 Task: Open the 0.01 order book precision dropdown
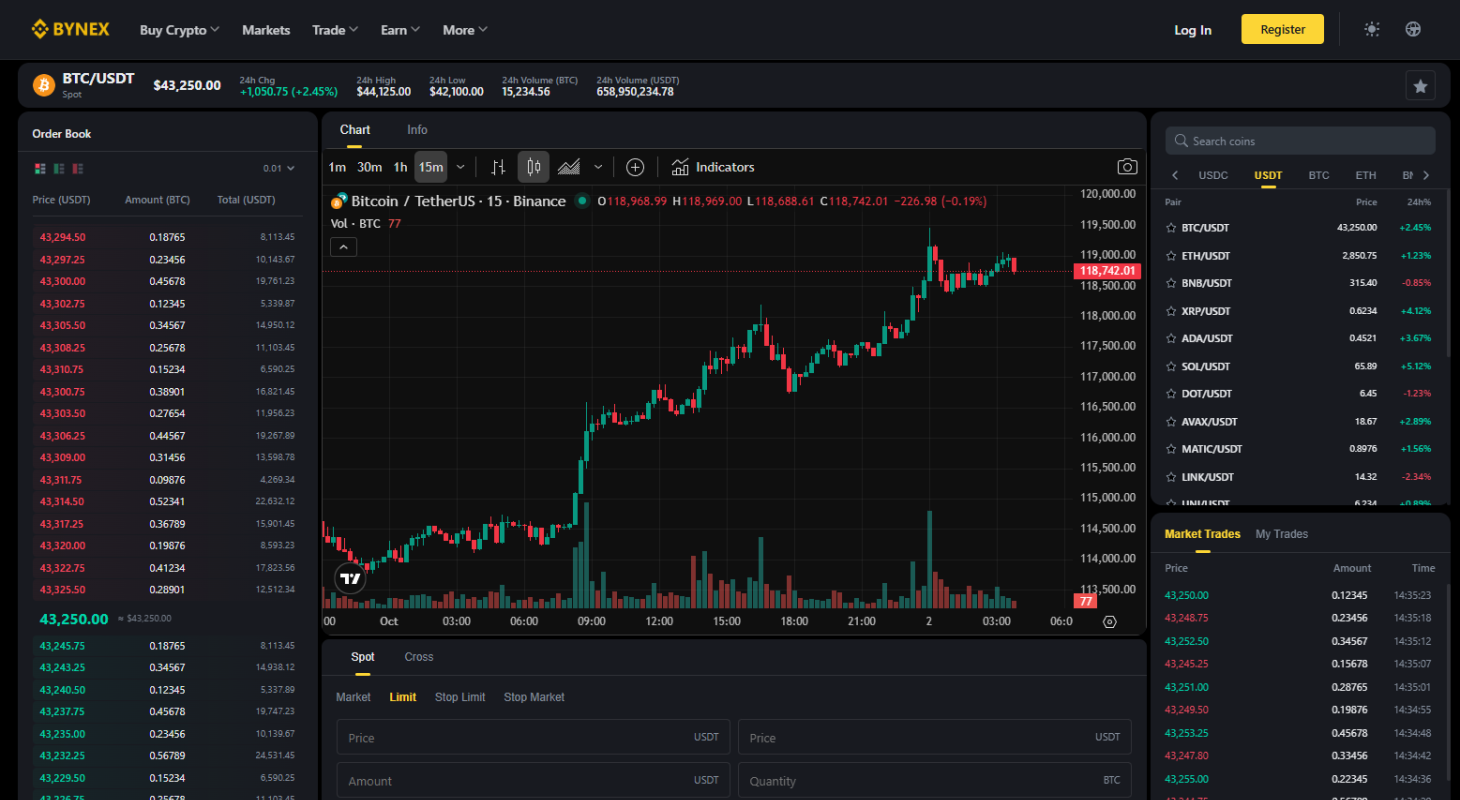pyautogui.click(x=278, y=169)
